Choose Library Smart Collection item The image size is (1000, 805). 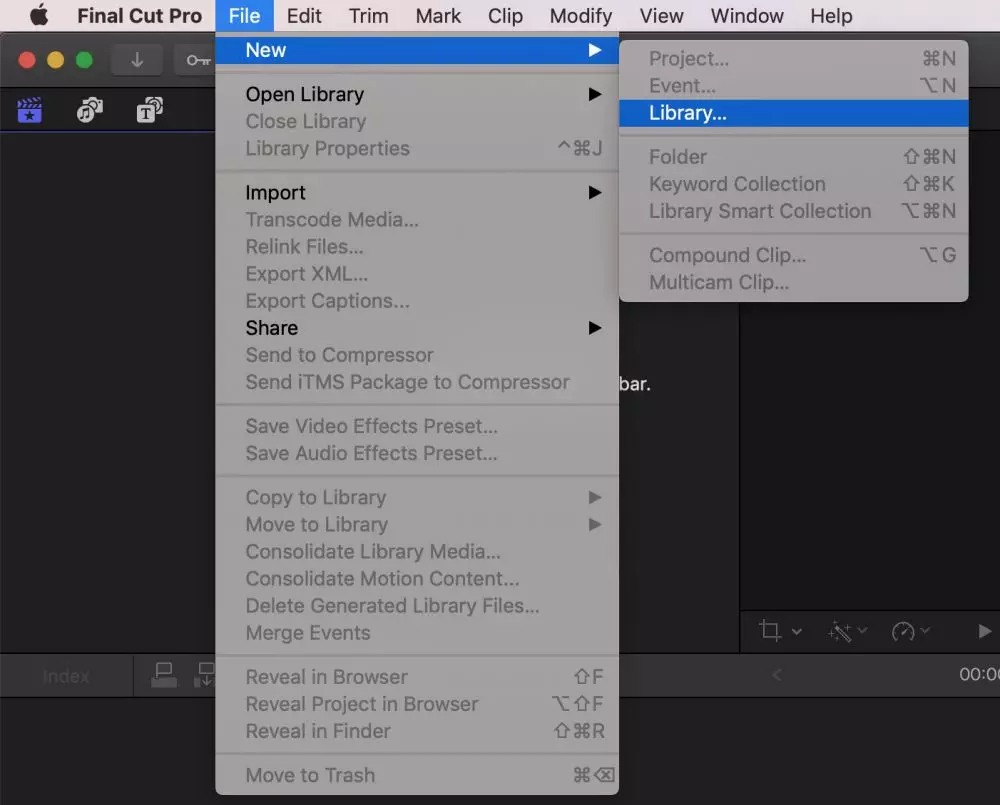[793, 211]
